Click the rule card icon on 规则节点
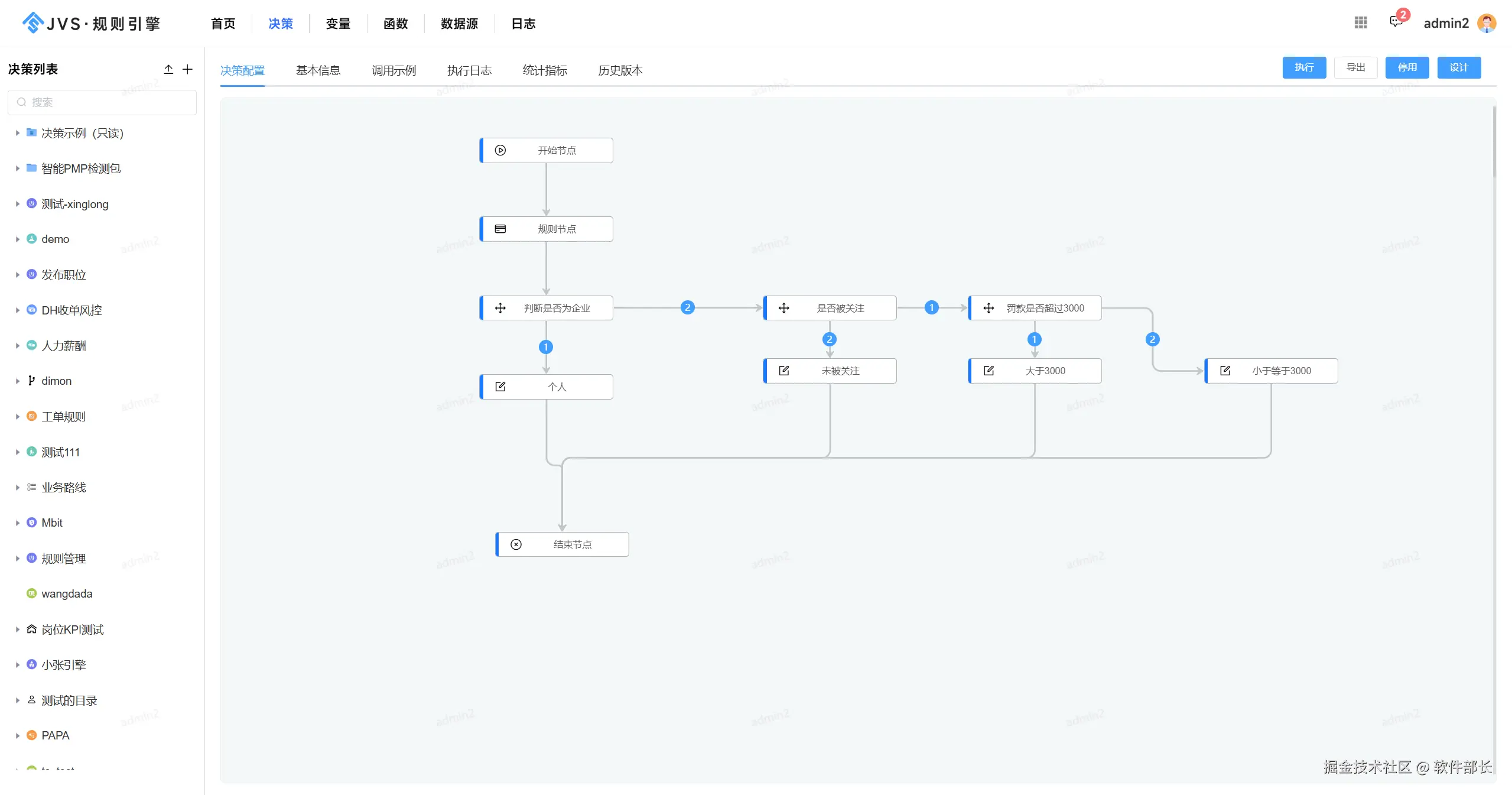The image size is (1512, 795). pos(500,229)
